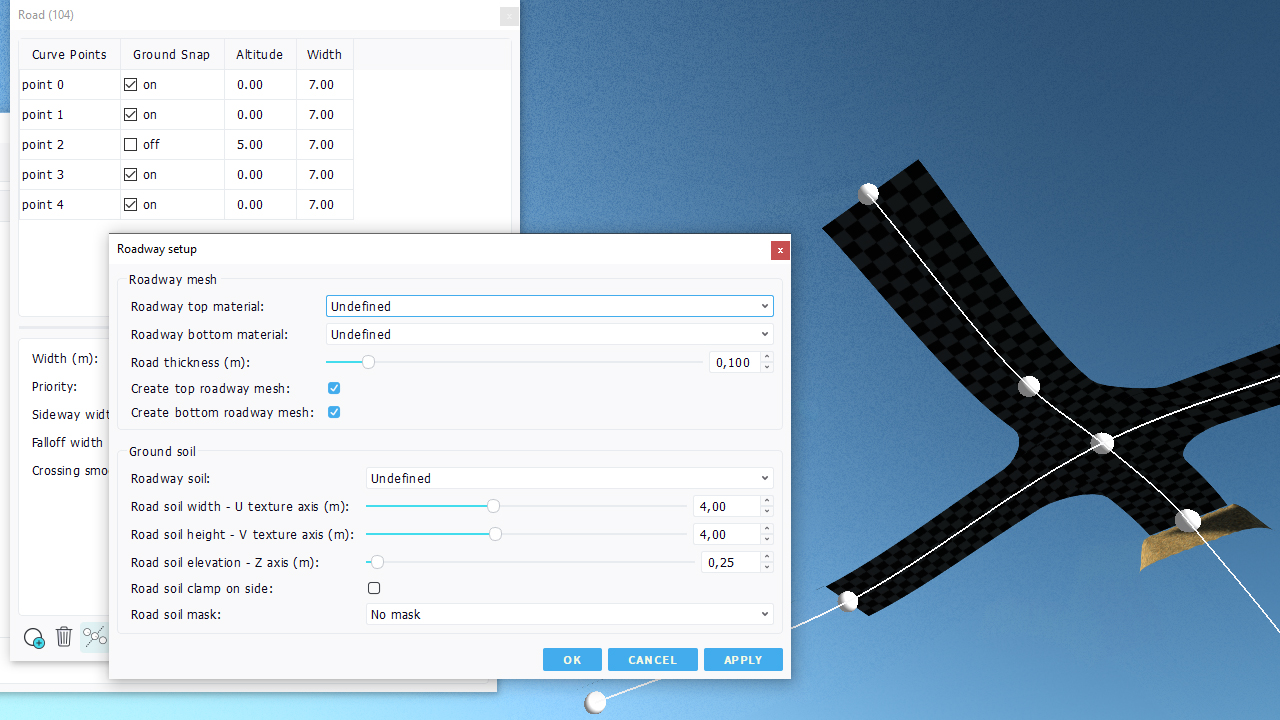Enable Ground Snap for point 2
Image resolution: width=1280 pixels, height=720 pixels.
click(x=130, y=144)
